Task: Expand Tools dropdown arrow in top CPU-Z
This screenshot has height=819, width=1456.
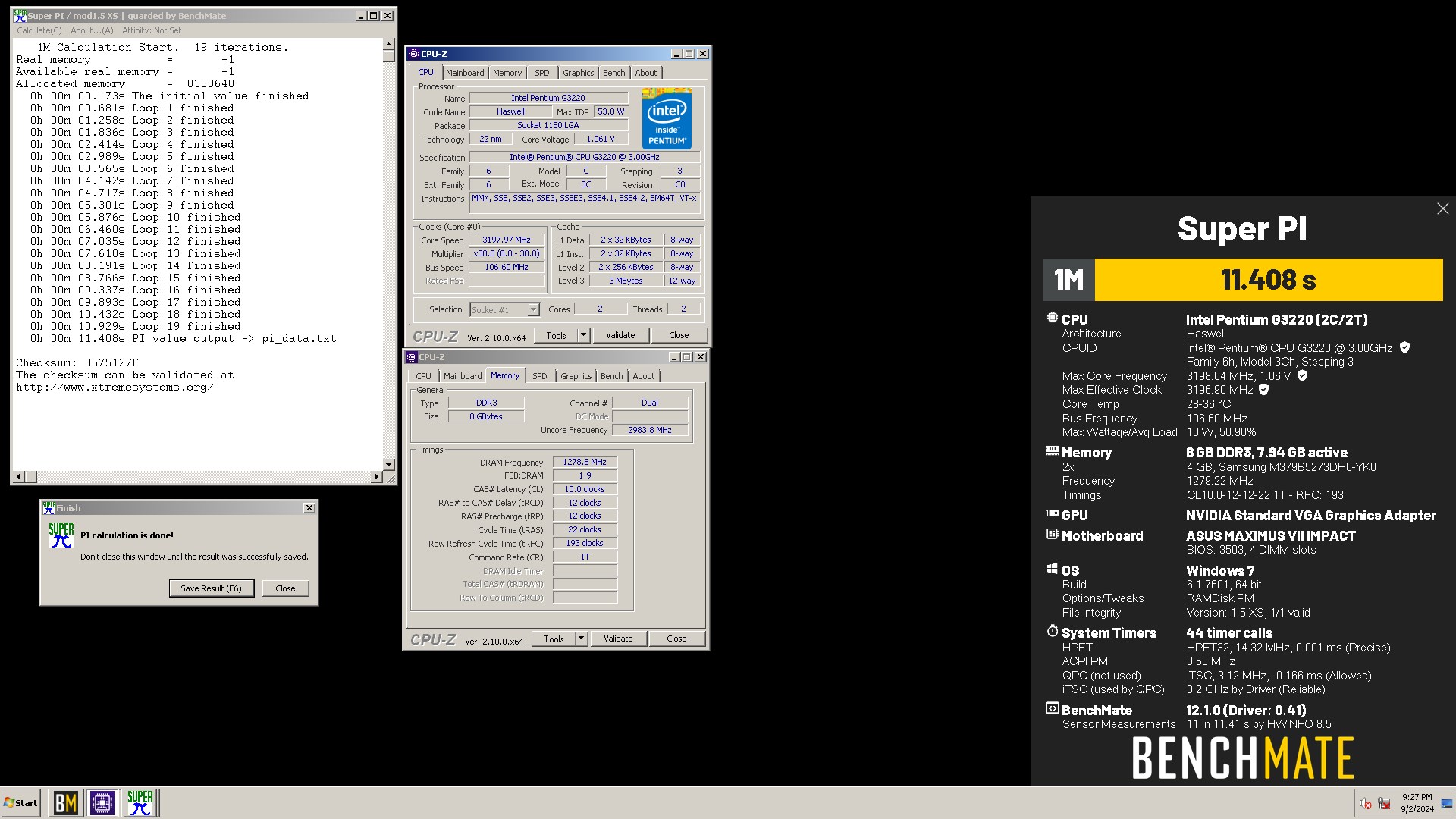Action: 583,335
